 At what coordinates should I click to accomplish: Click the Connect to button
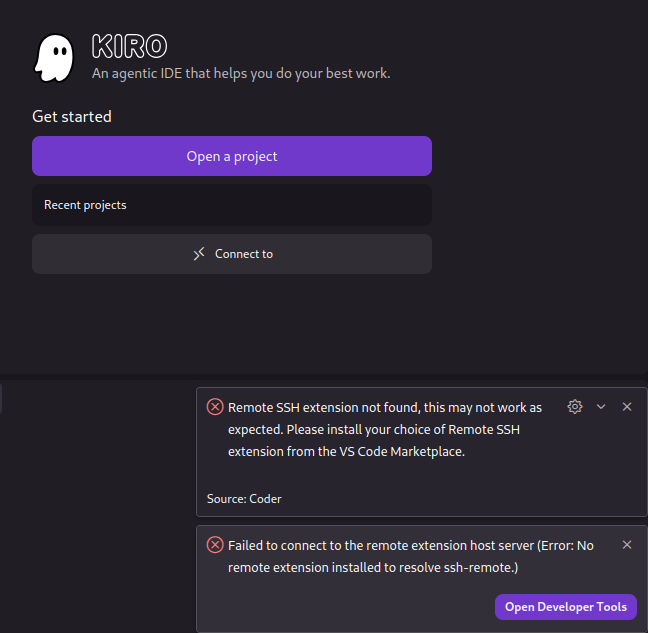[x=232, y=254]
